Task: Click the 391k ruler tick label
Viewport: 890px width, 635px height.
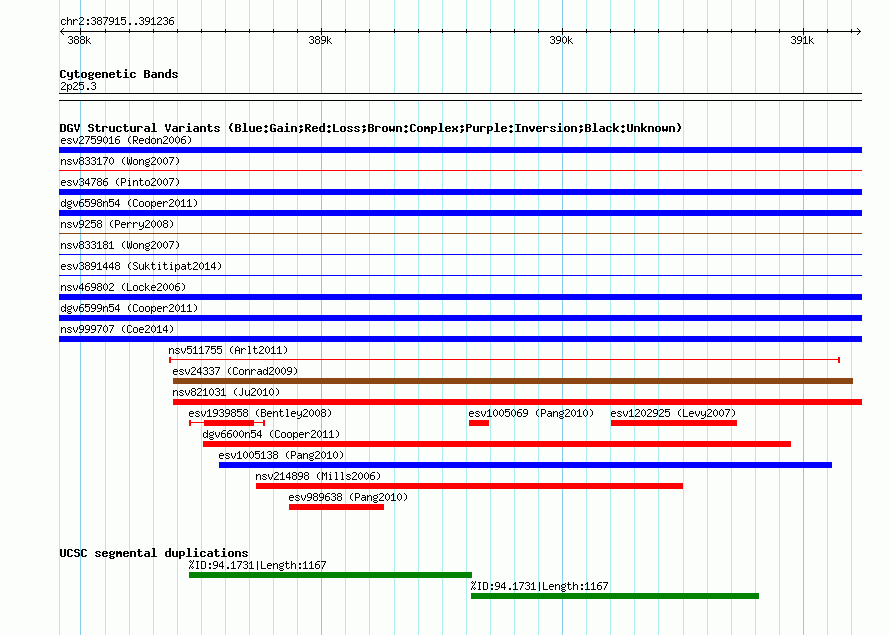Action: [x=803, y=40]
